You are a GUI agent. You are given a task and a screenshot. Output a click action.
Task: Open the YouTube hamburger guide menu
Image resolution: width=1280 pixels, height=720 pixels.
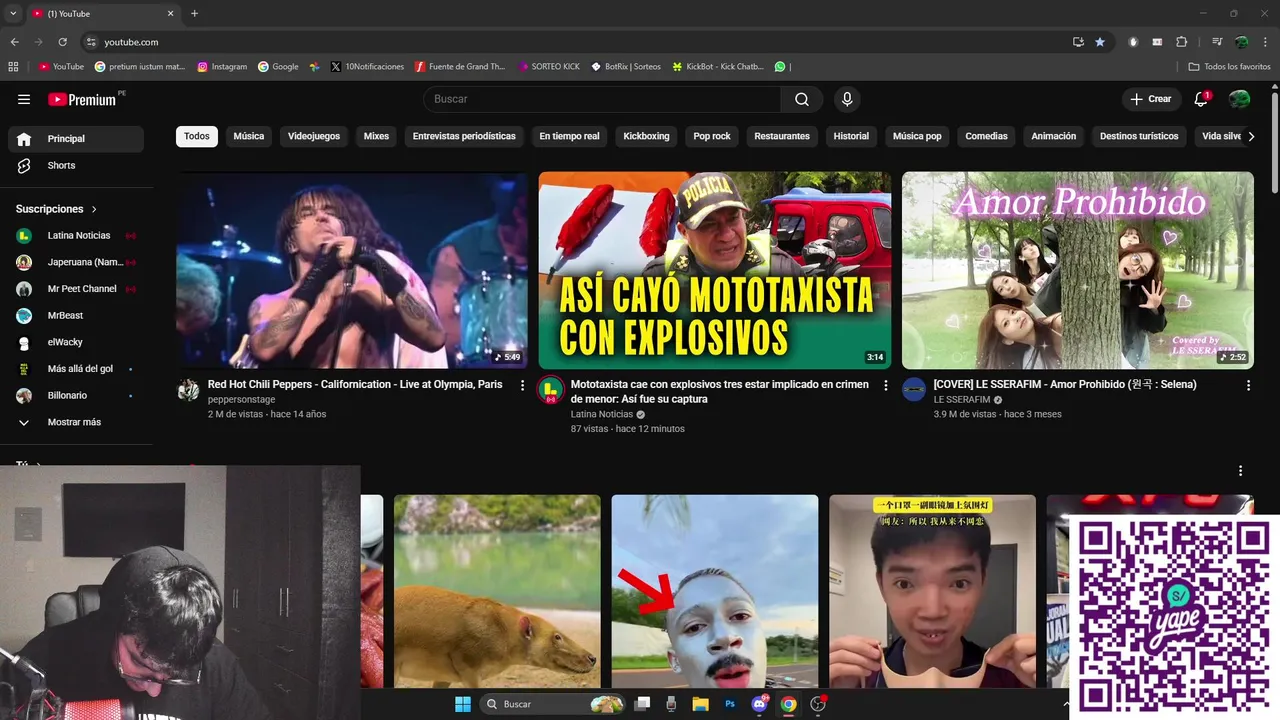pyautogui.click(x=24, y=99)
